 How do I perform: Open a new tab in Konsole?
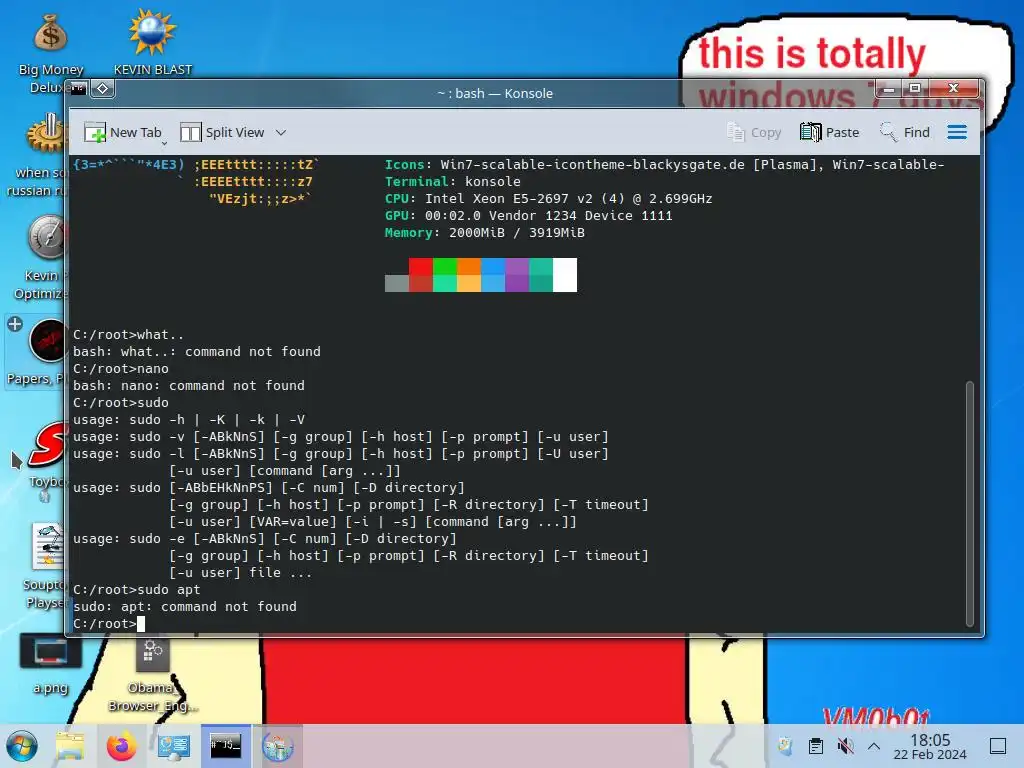[x=123, y=133]
